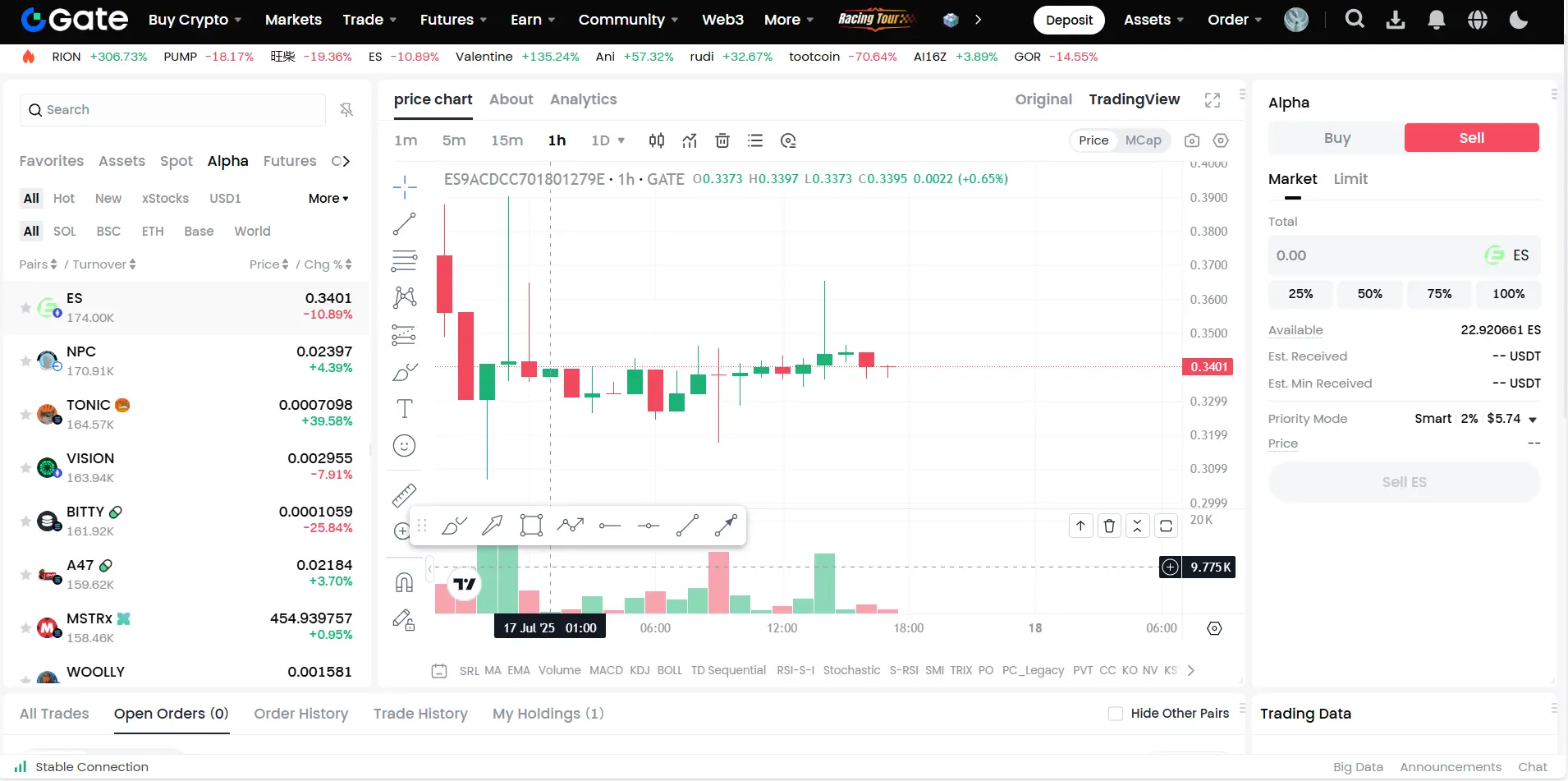Toggle dark mode moon icon

click(1519, 19)
